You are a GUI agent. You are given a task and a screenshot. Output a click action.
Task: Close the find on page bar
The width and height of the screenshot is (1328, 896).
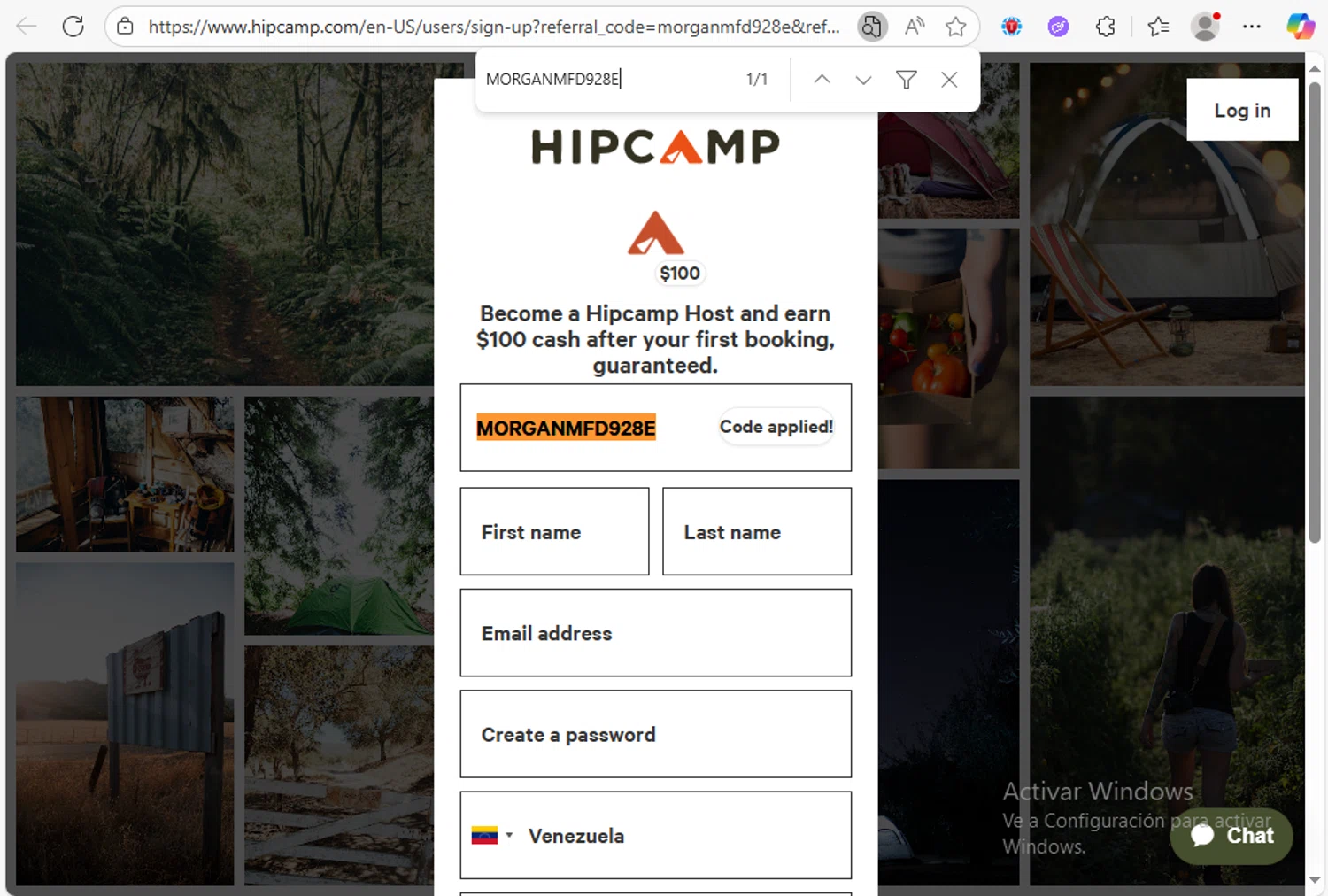(949, 80)
